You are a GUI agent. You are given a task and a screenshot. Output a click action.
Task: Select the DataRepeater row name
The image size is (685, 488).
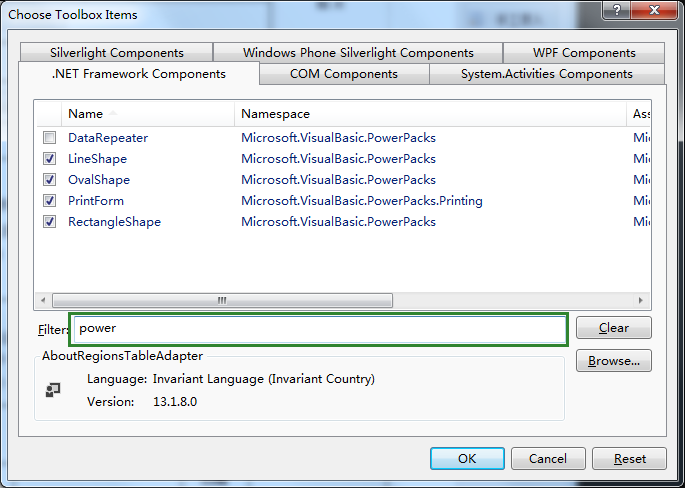coord(108,138)
